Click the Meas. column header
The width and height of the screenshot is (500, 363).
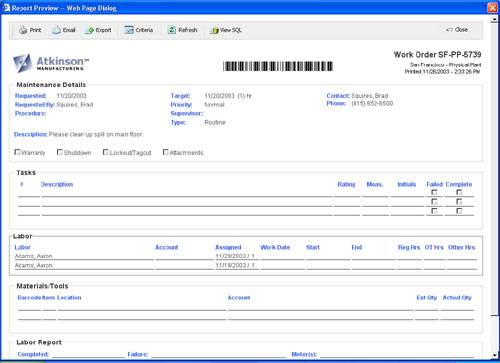(x=375, y=184)
